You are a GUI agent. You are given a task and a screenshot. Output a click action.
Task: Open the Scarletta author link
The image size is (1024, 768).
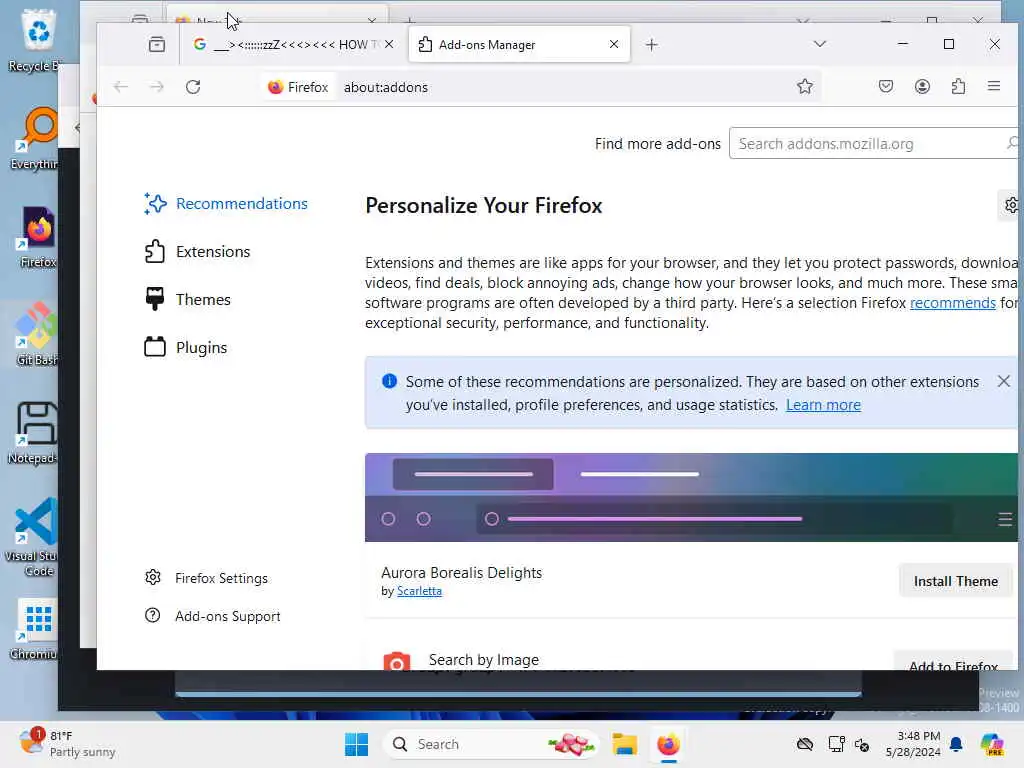click(419, 591)
